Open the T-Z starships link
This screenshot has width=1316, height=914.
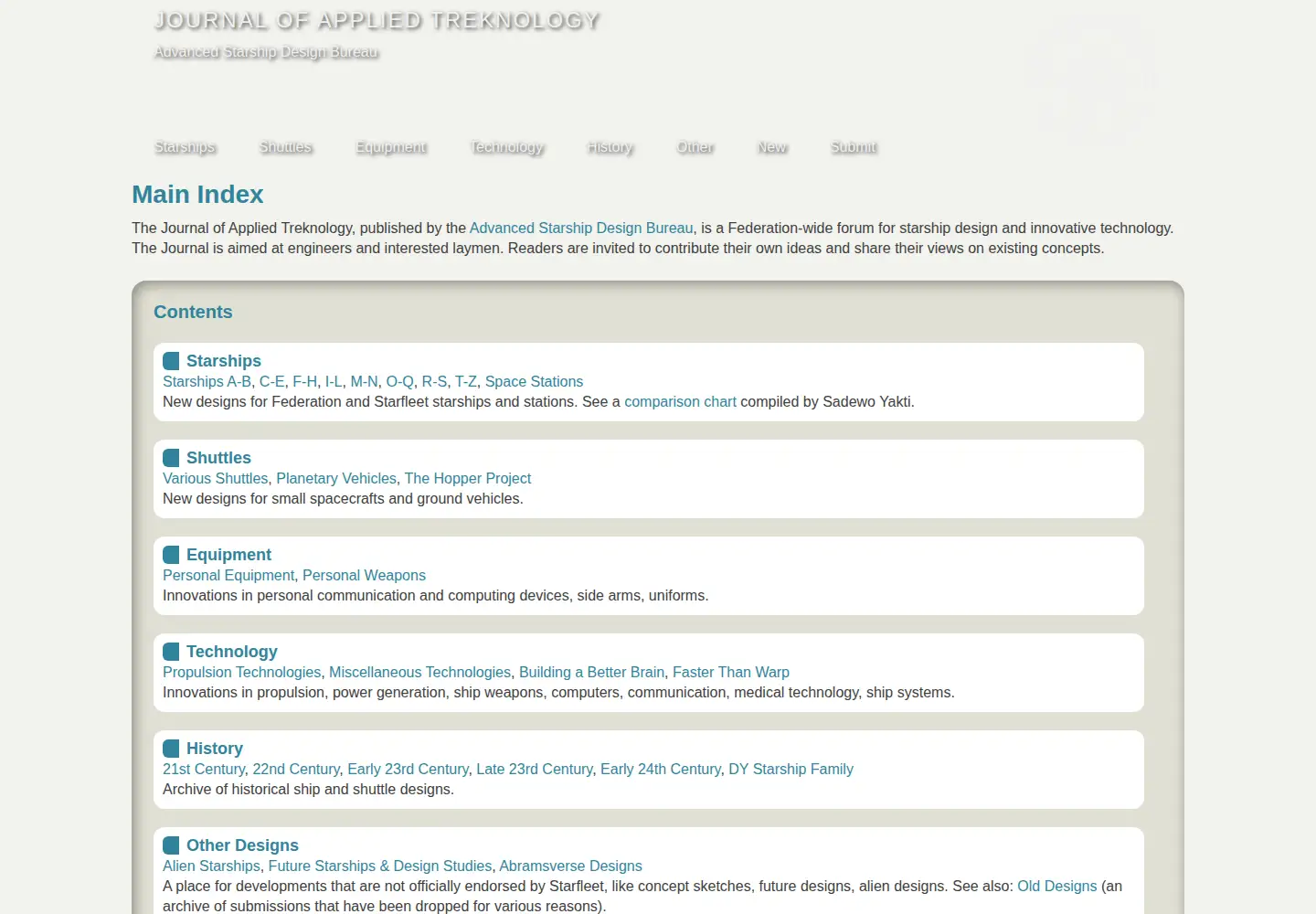pyautogui.click(x=466, y=381)
